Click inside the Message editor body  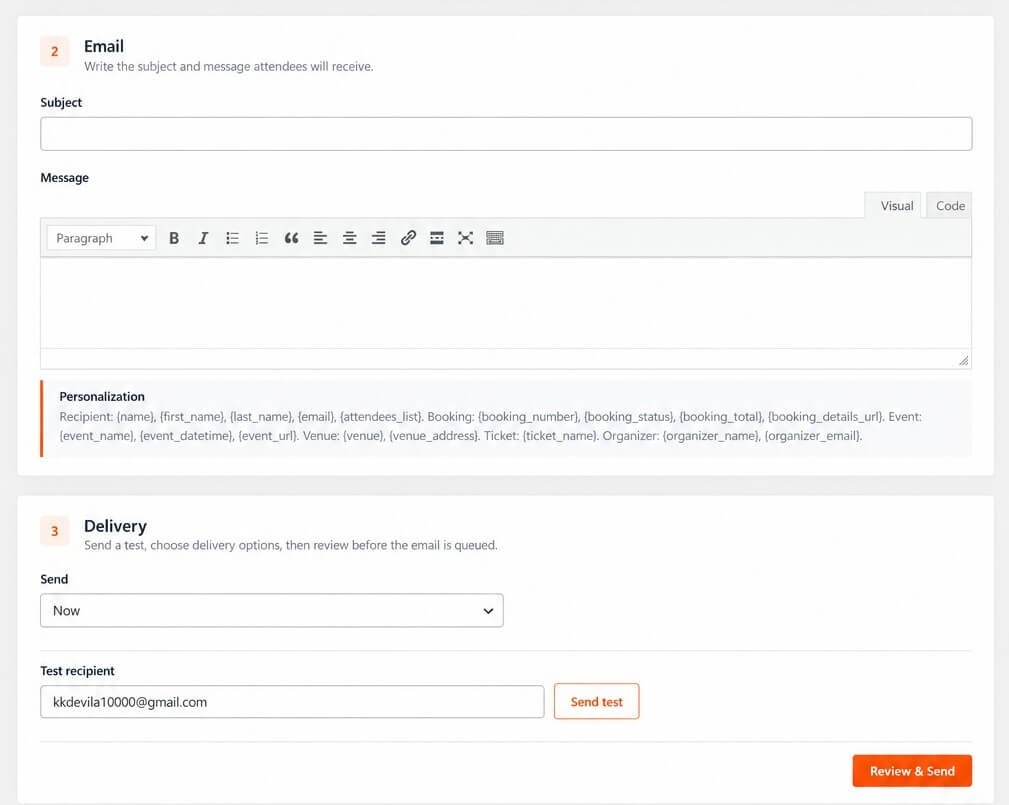[506, 303]
